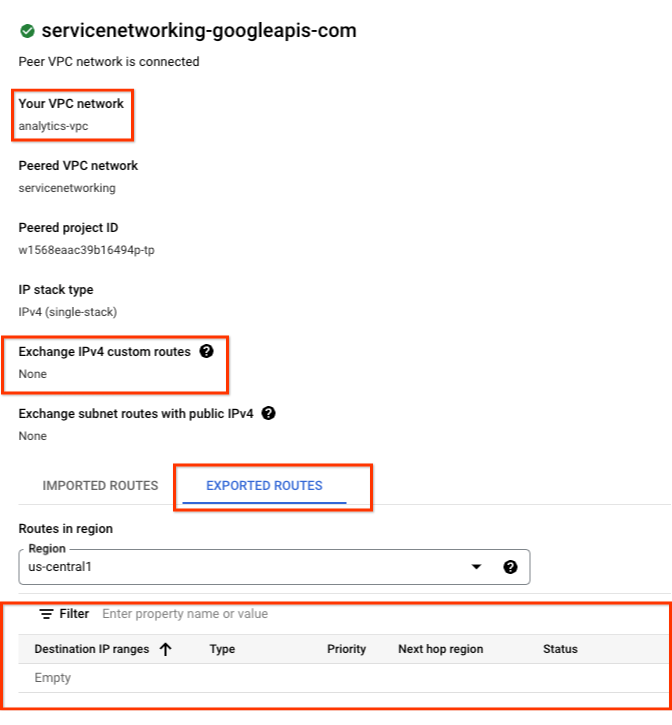
Task: Click the Region help question mark icon
Action: (x=510, y=567)
